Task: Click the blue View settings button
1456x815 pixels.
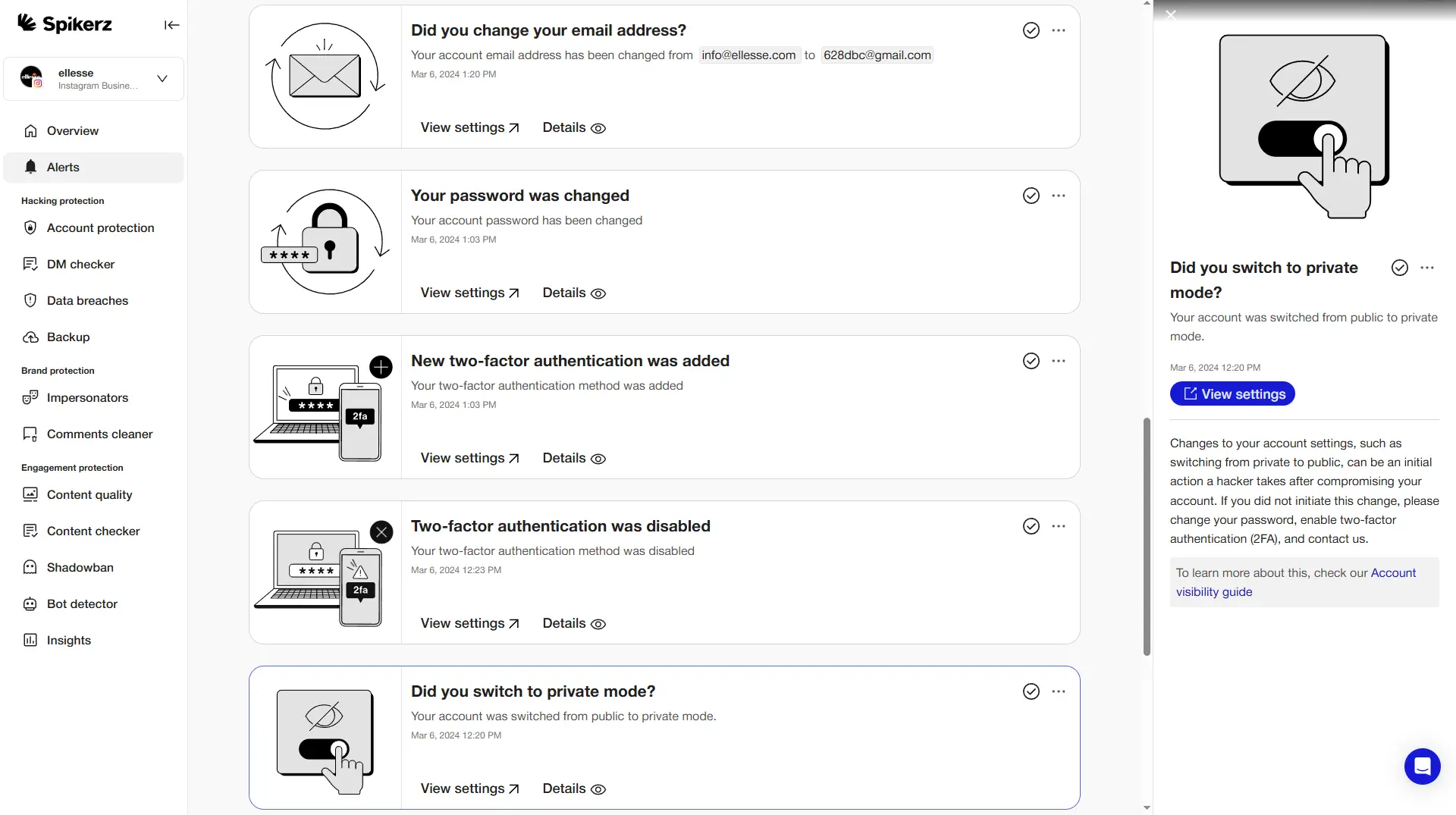Action: [x=1232, y=393]
